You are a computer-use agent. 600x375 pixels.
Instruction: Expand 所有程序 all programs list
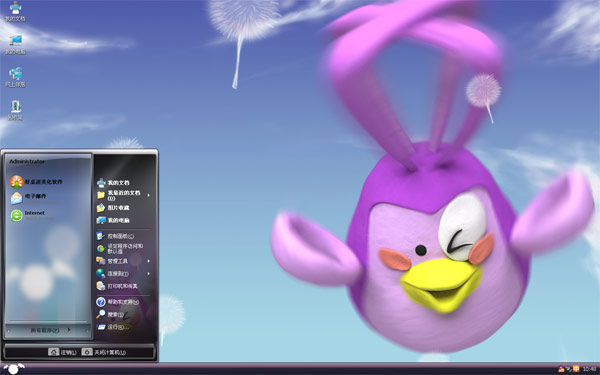49,330
